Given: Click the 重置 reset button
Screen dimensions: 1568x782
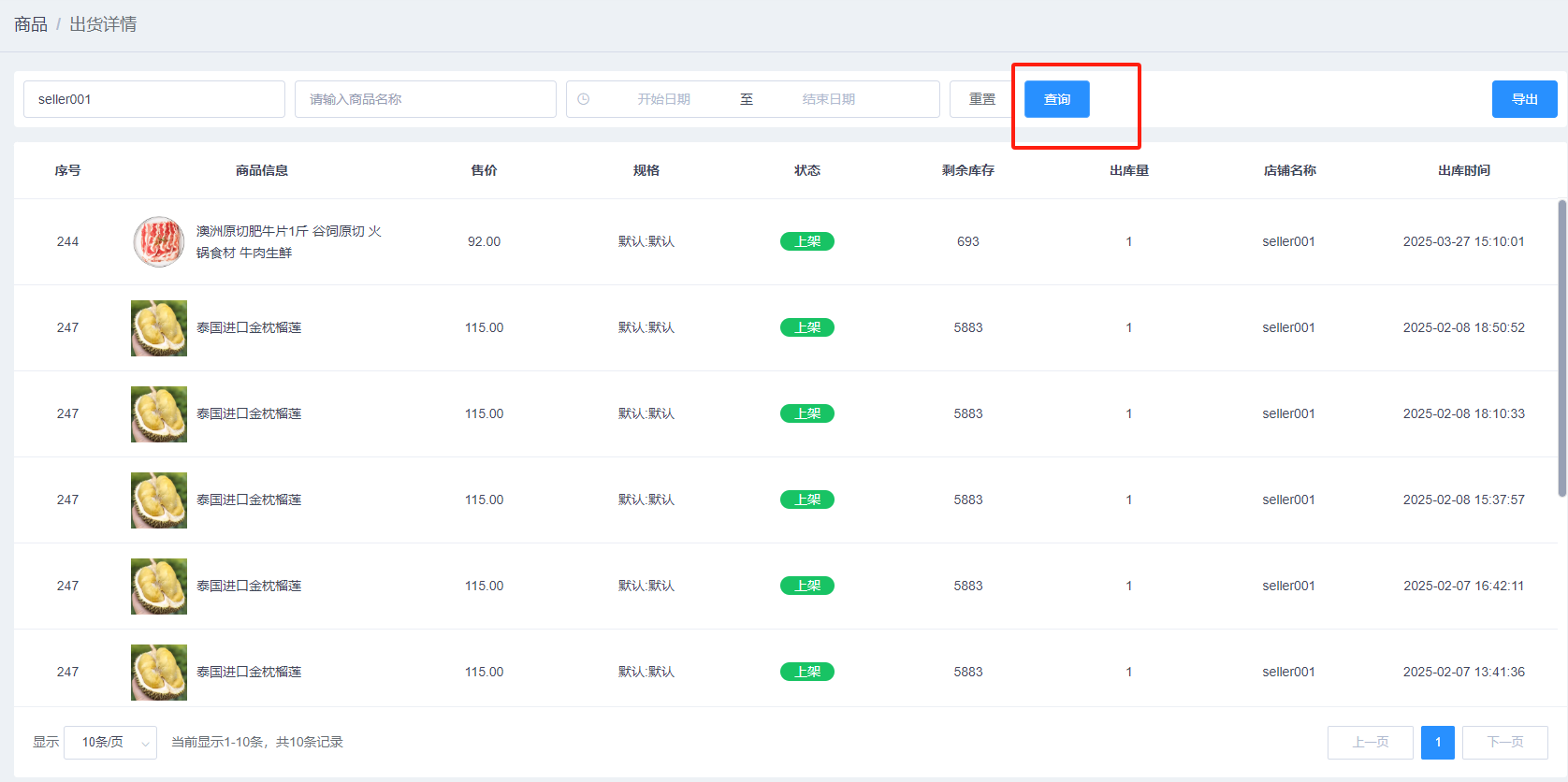Looking at the screenshot, I should point(981,99).
